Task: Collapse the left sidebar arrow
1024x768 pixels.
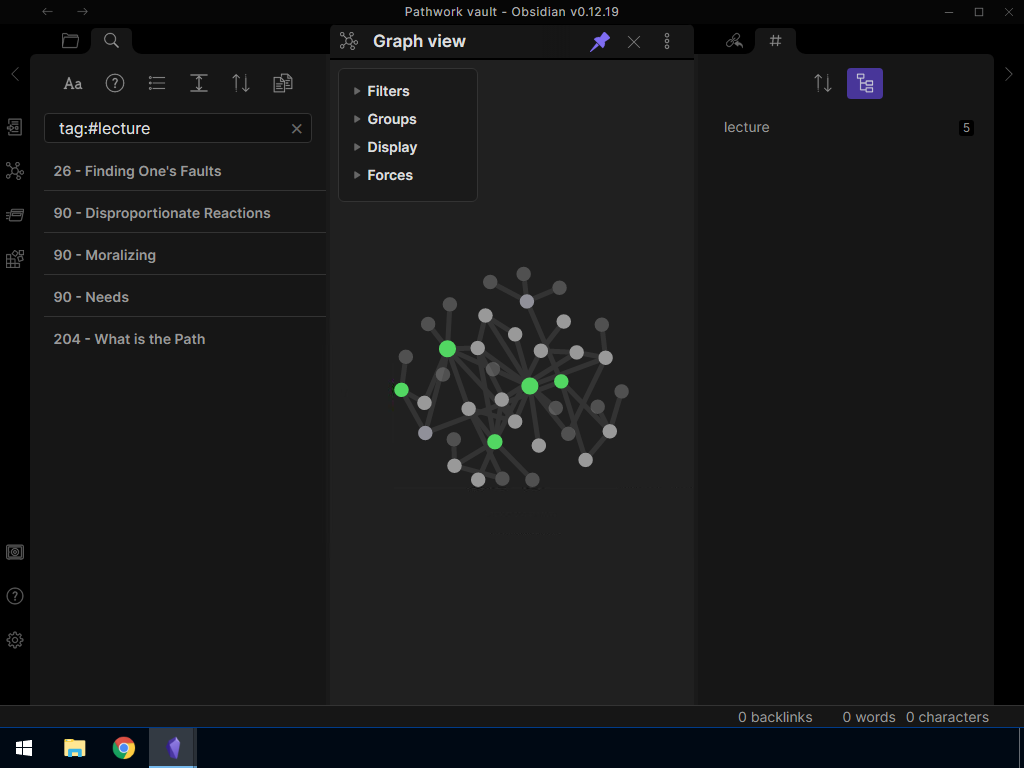Action: pos(15,74)
